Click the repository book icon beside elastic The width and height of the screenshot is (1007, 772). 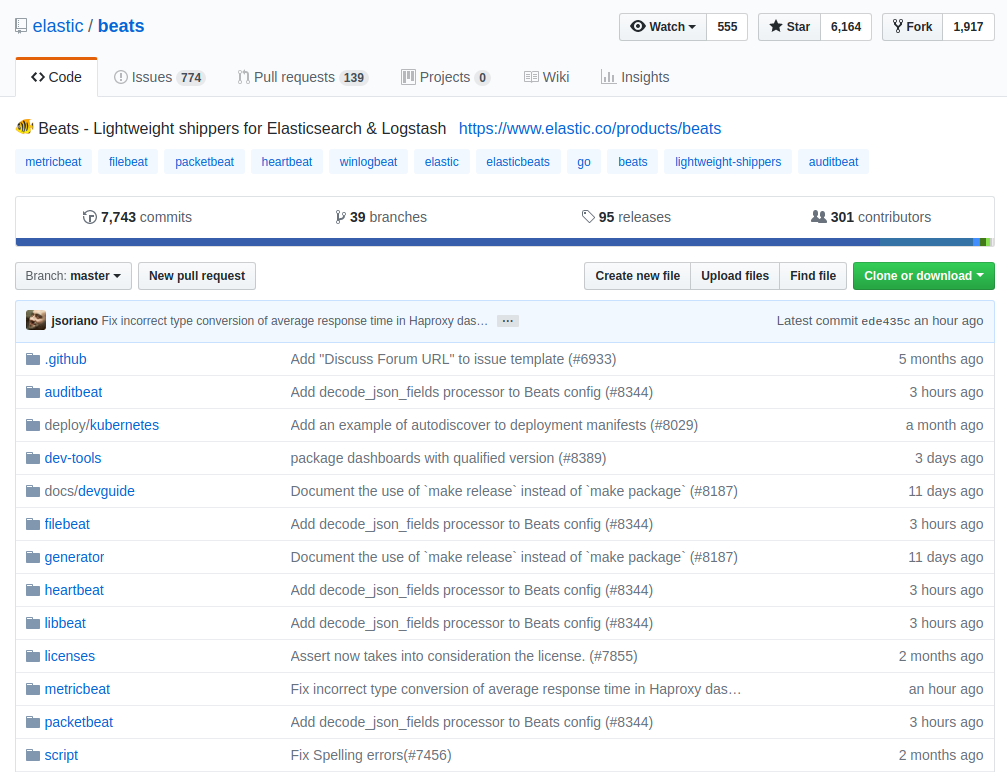(21, 26)
